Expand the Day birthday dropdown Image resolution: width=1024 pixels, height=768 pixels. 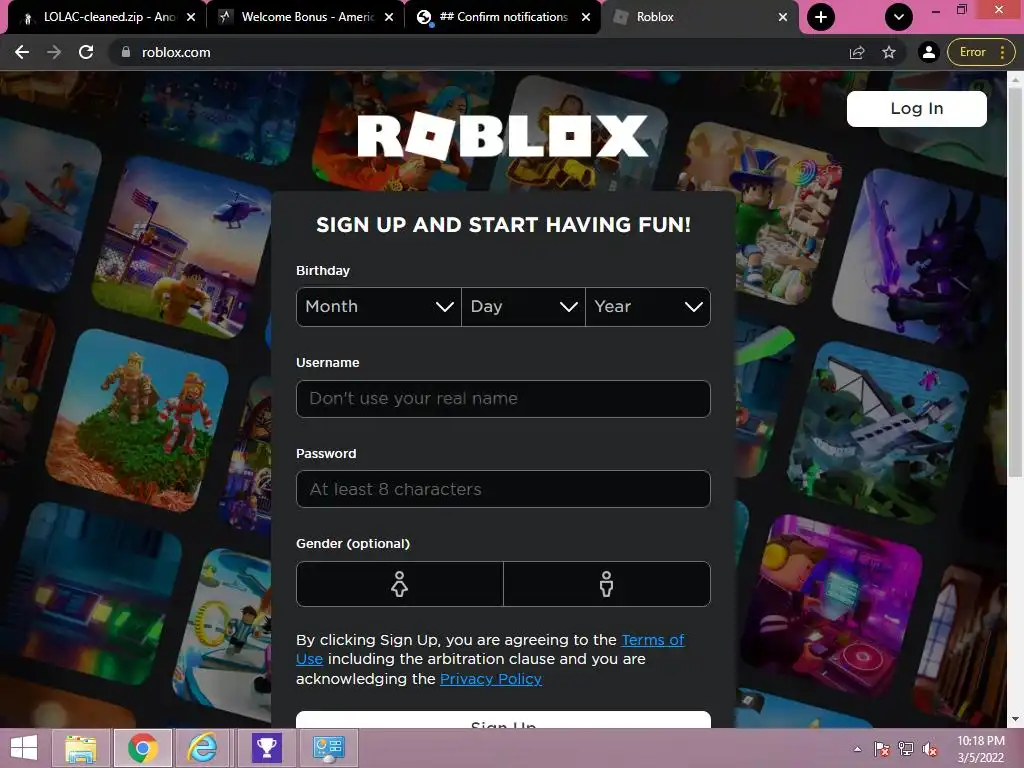[x=523, y=307]
